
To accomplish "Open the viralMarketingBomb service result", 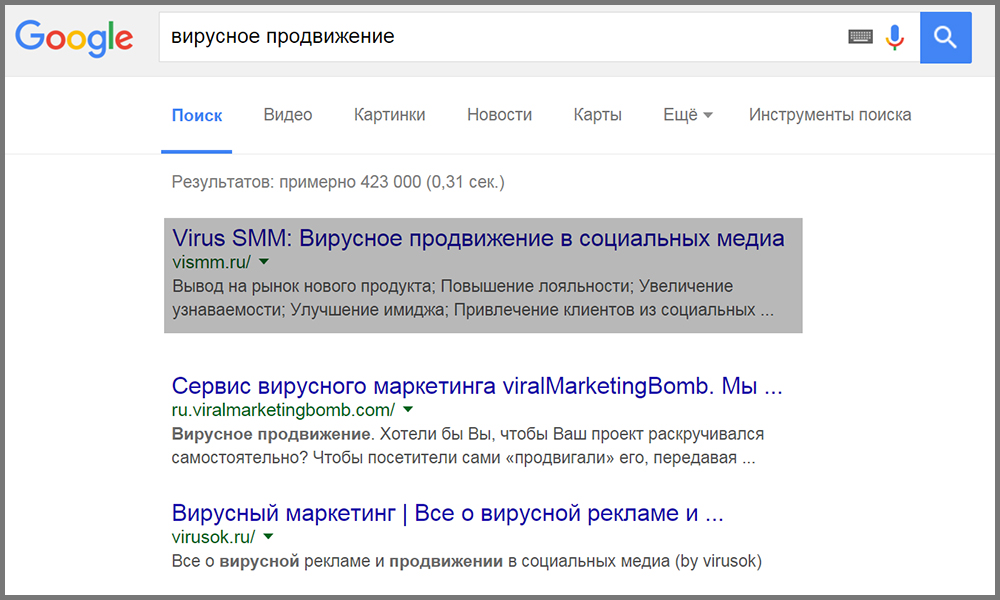I will point(477,386).
